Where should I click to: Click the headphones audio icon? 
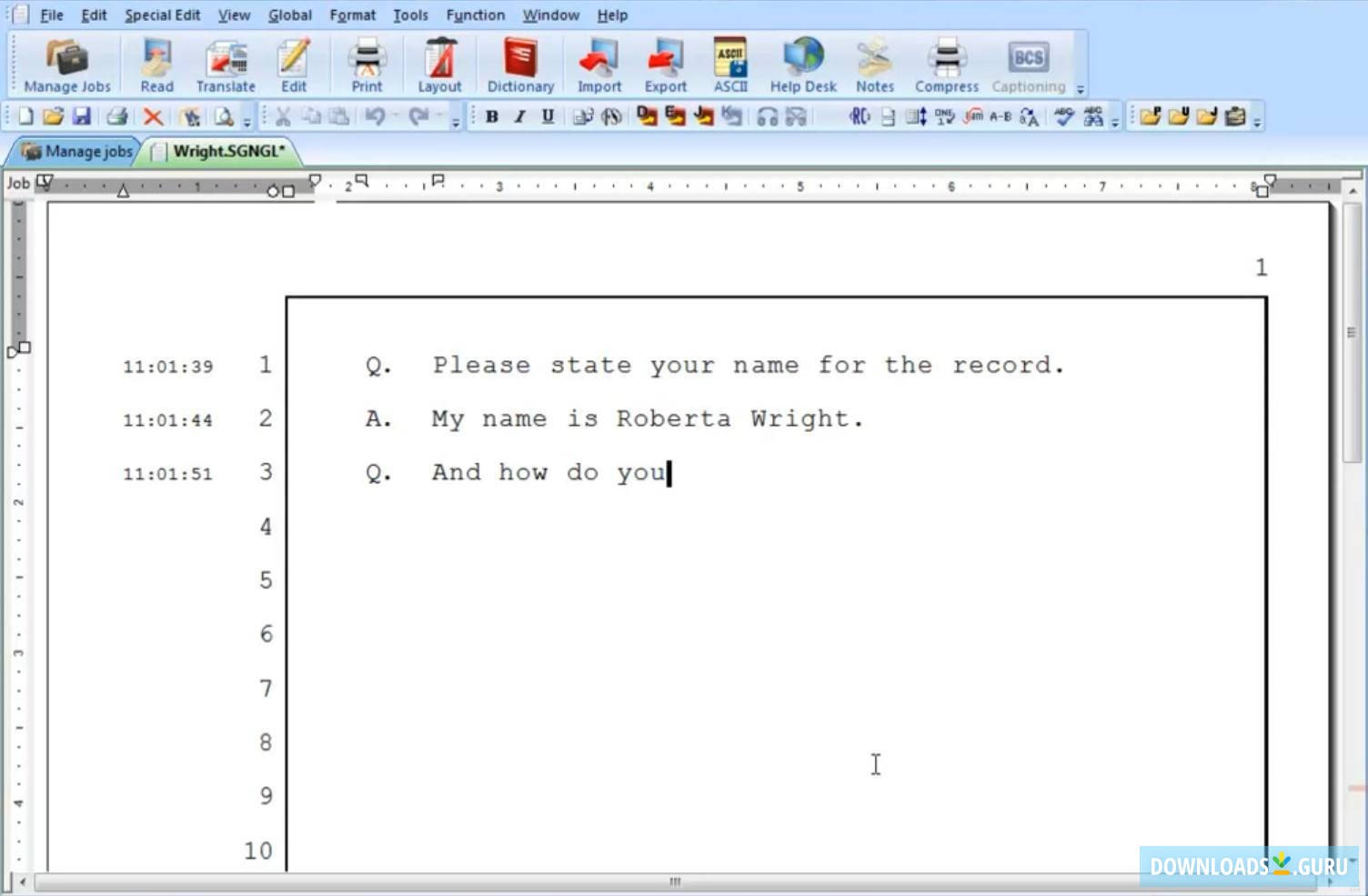[768, 116]
